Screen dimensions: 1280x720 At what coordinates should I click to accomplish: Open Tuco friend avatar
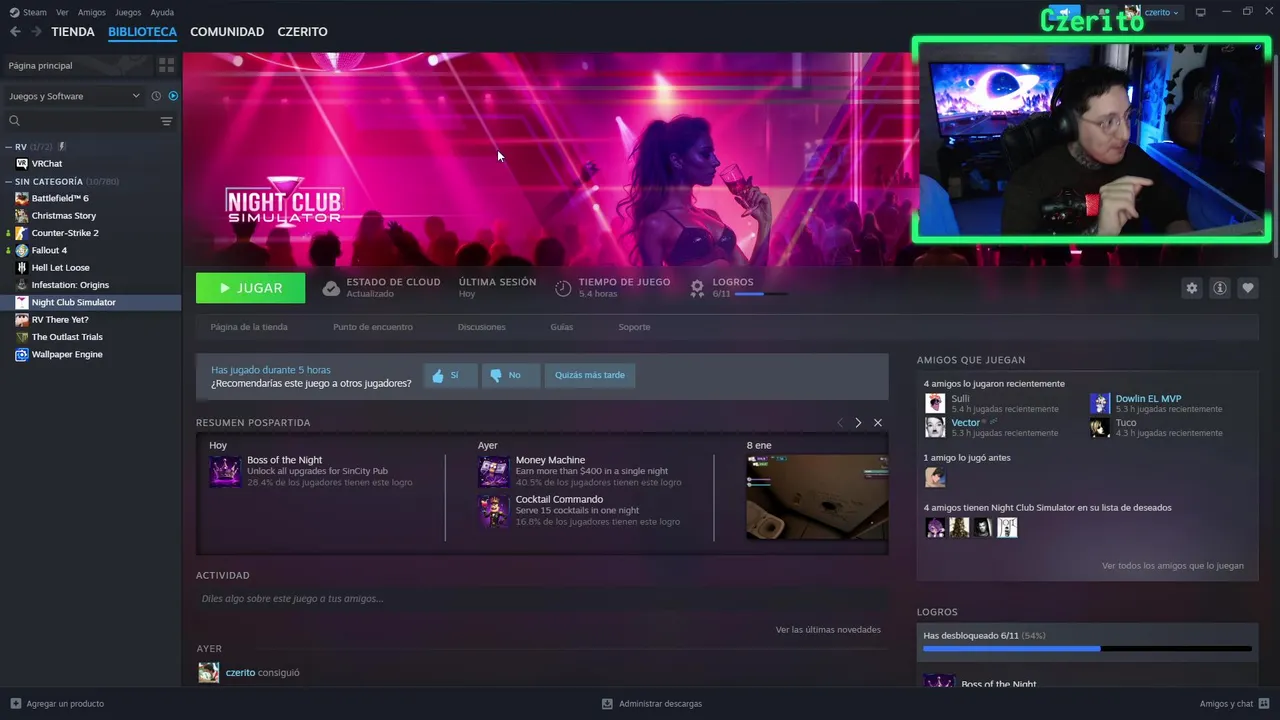pyautogui.click(x=1100, y=428)
